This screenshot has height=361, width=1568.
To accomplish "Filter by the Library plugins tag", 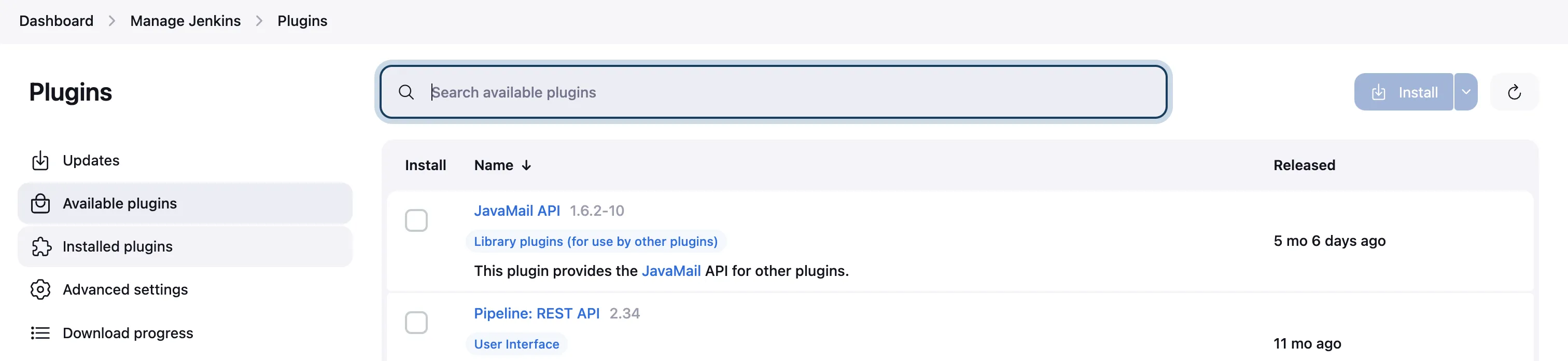I will click(x=595, y=241).
